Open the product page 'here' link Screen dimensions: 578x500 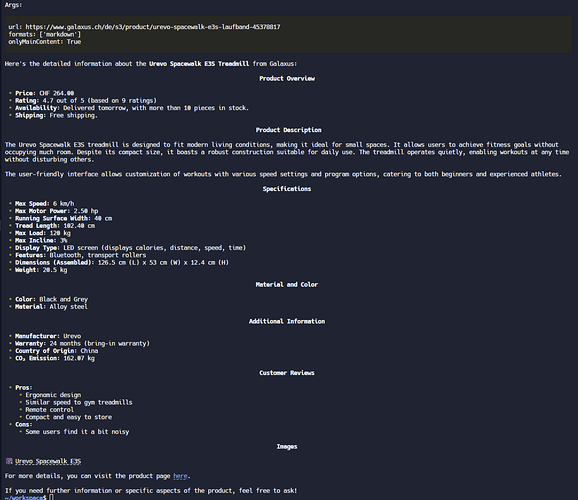pyautogui.click(x=180, y=476)
